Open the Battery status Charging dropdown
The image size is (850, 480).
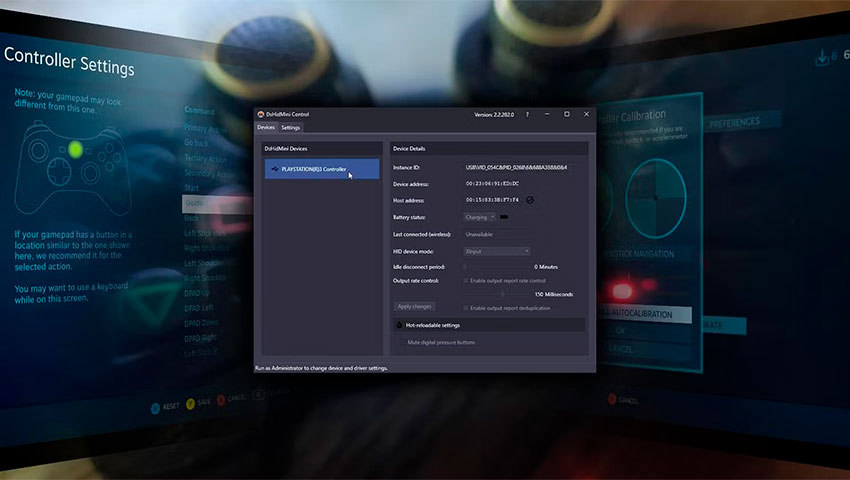(479, 217)
